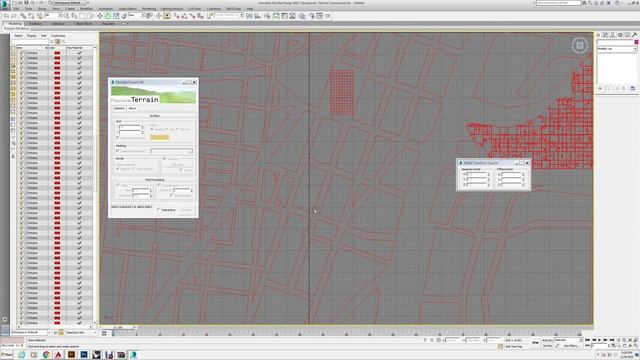Click Absolute World X field in Transform Type-In
The height and width of the screenshot is (360, 640).
tap(476, 174)
